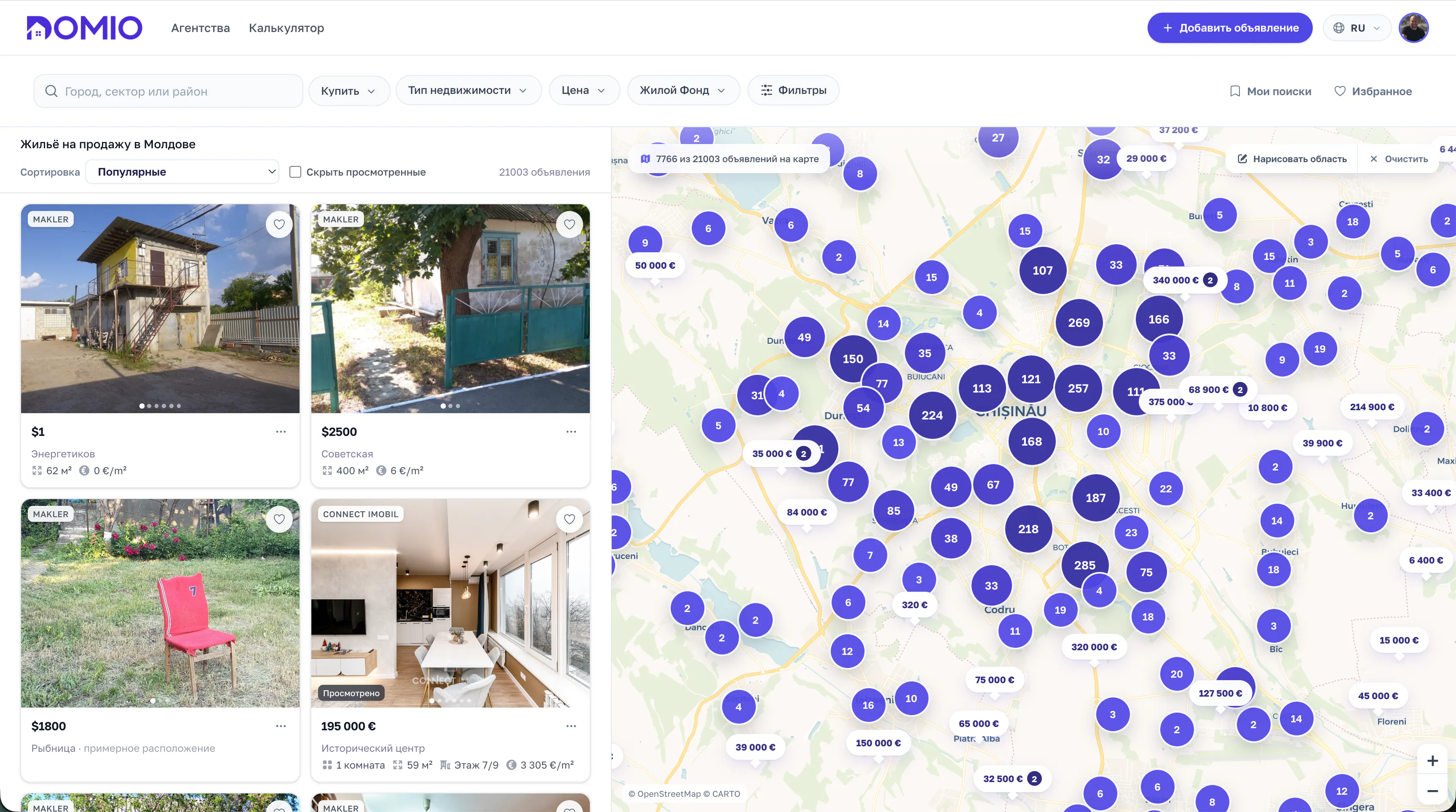Open the red chair Рыбница listing photo
1456x812 pixels.
pyautogui.click(x=160, y=603)
